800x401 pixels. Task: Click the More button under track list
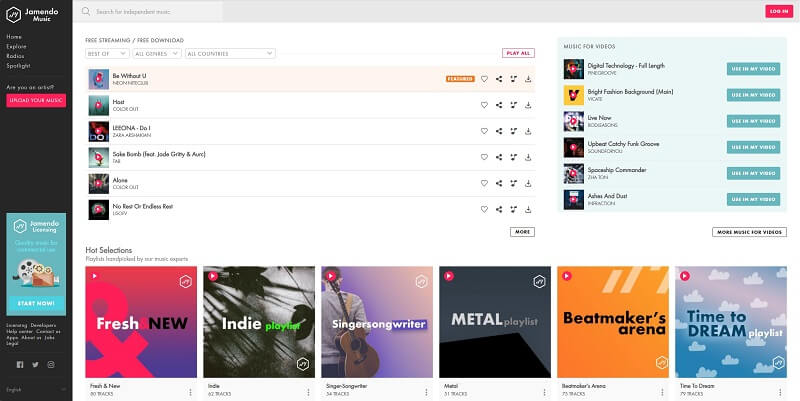[x=522, y=232]
